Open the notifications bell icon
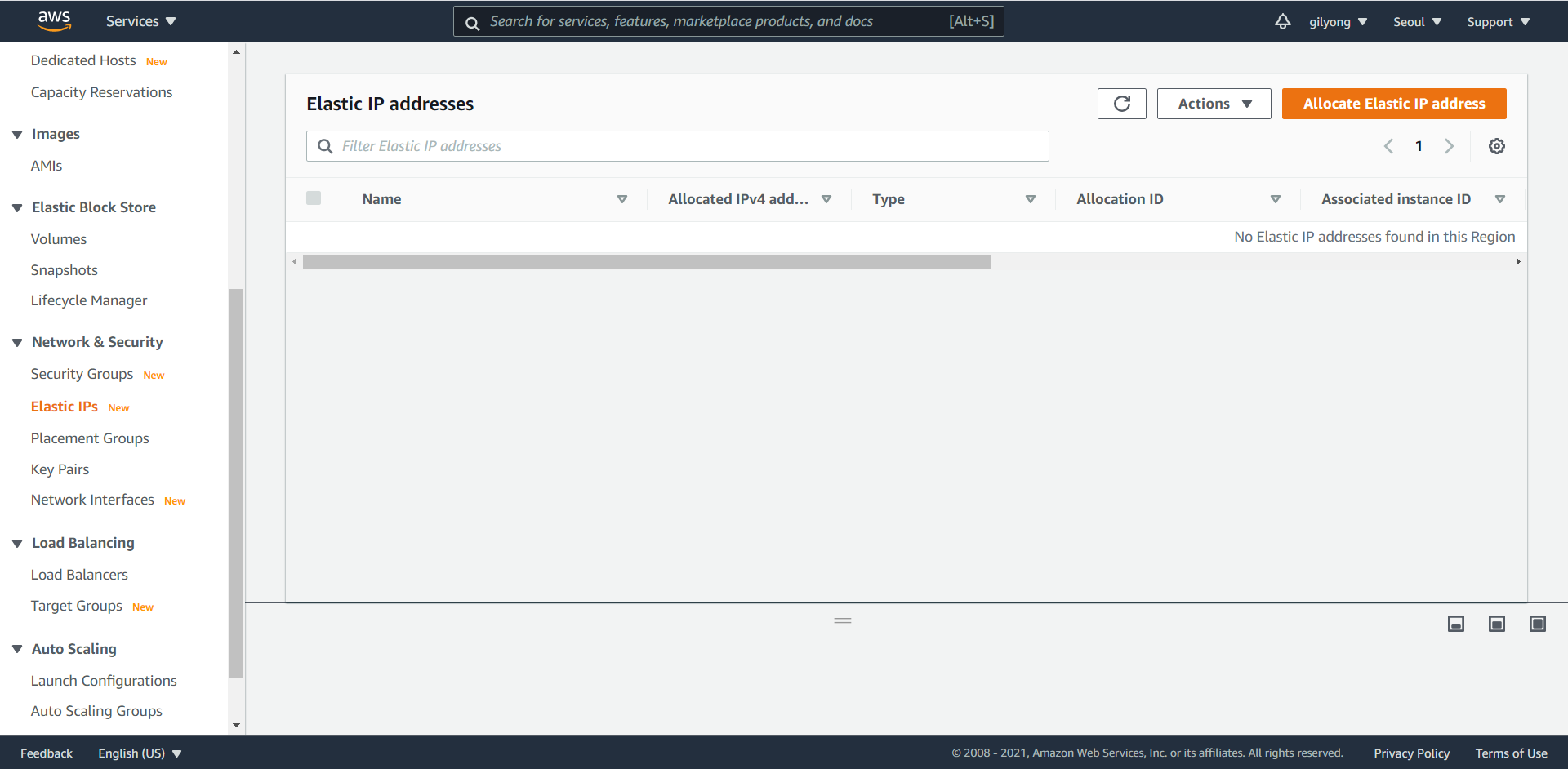Viewport: 1568px width, 769px height. coord(1283,21)
